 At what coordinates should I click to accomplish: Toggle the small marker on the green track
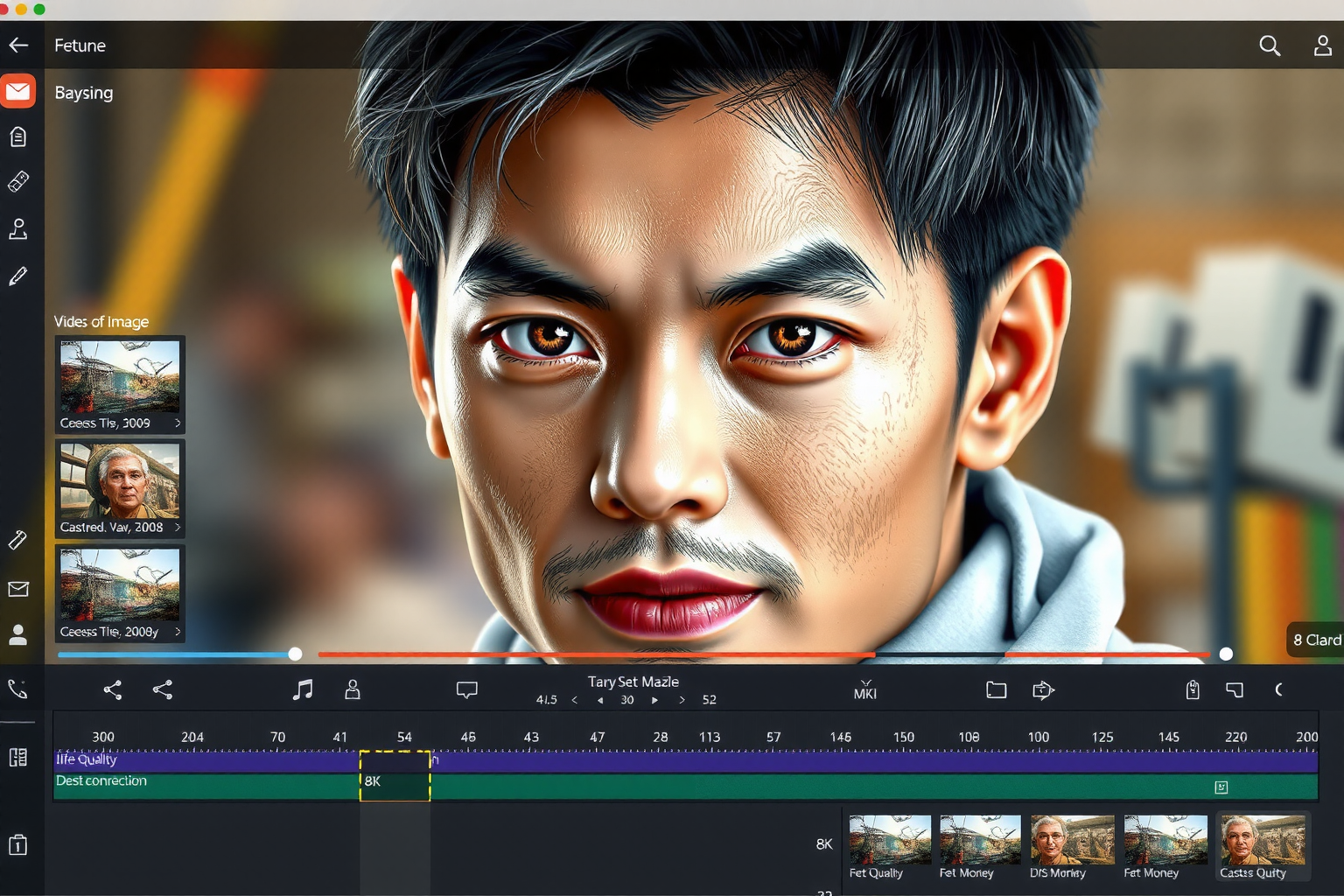1221,787
